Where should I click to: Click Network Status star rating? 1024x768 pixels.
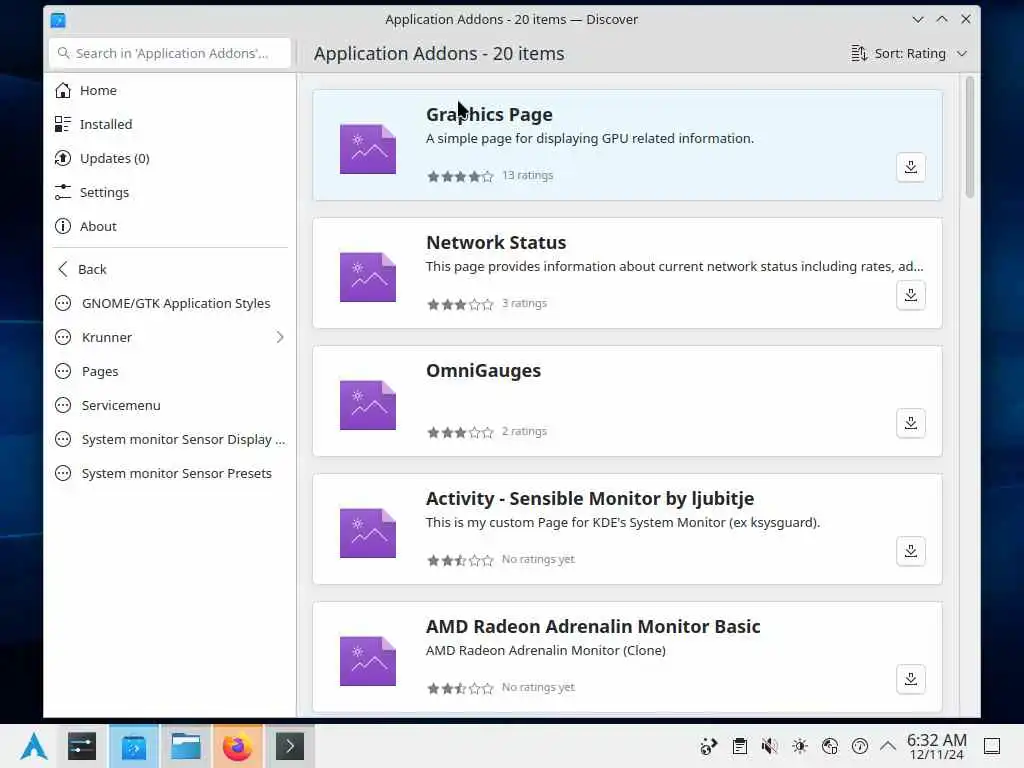click(460, 304)
